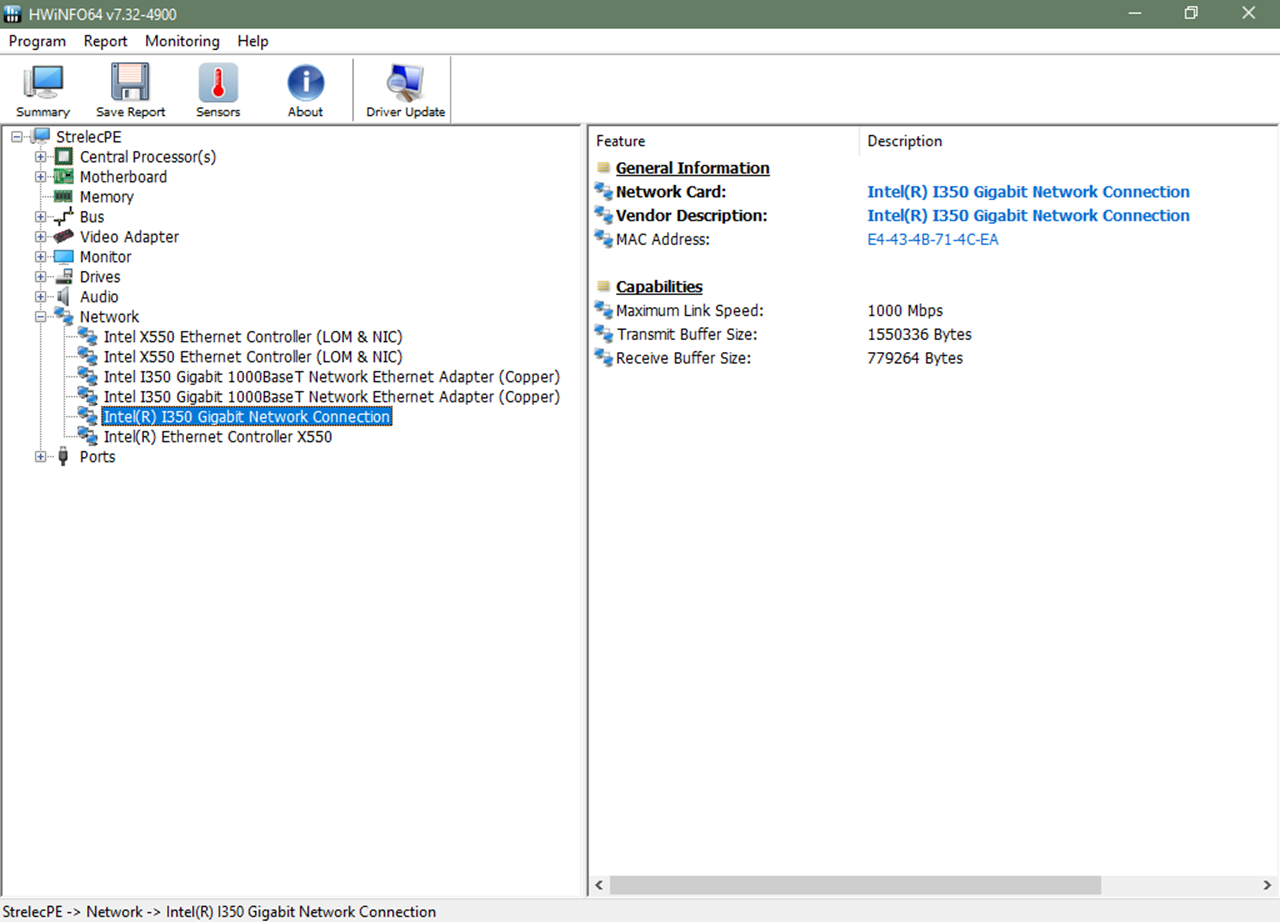The width and height of the screenshot is (1280, 922).
Task: Click the Video Adapter card icon
Action: (x=63, y=237)
